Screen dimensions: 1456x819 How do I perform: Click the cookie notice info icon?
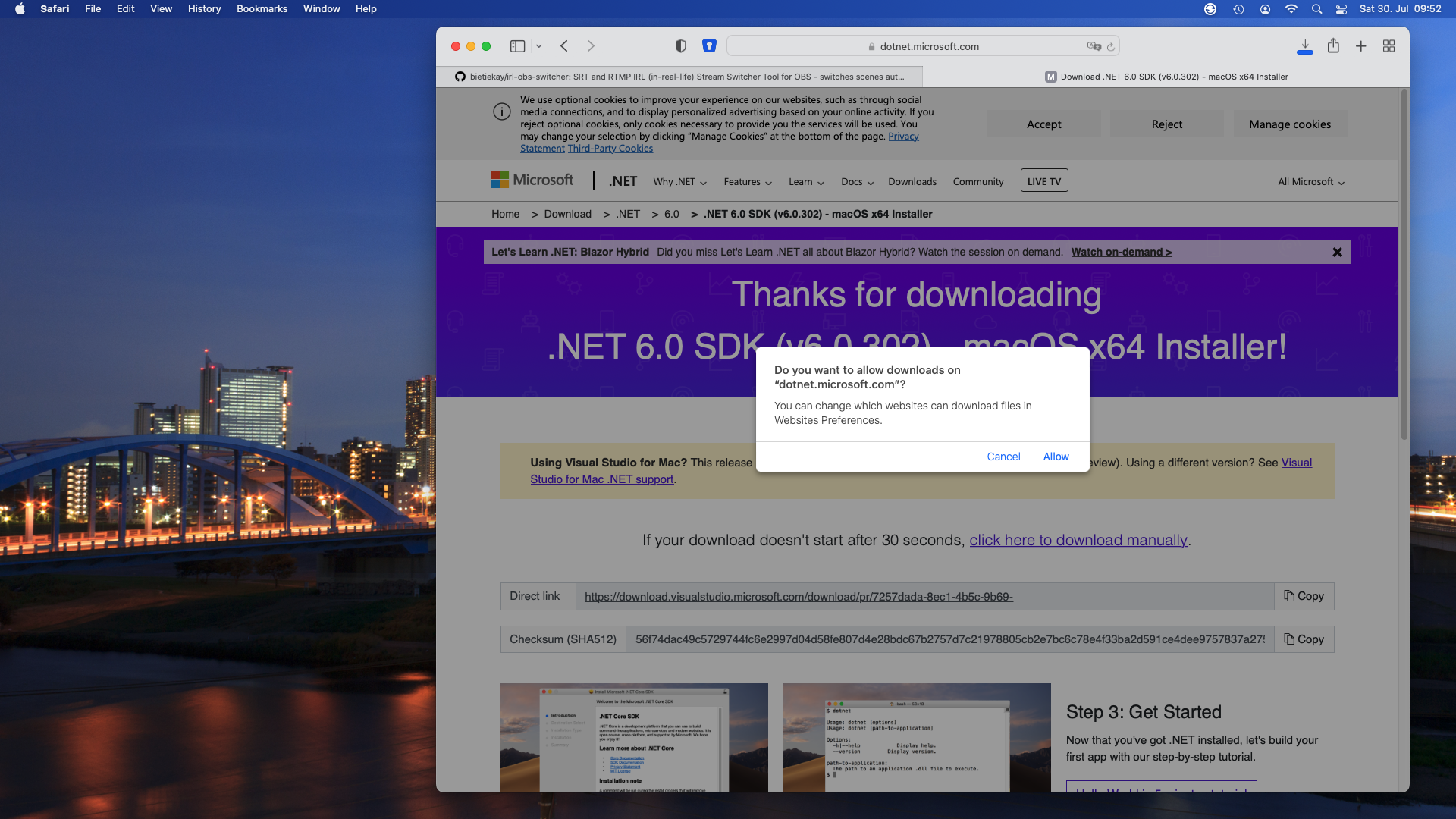pos(501,111)
